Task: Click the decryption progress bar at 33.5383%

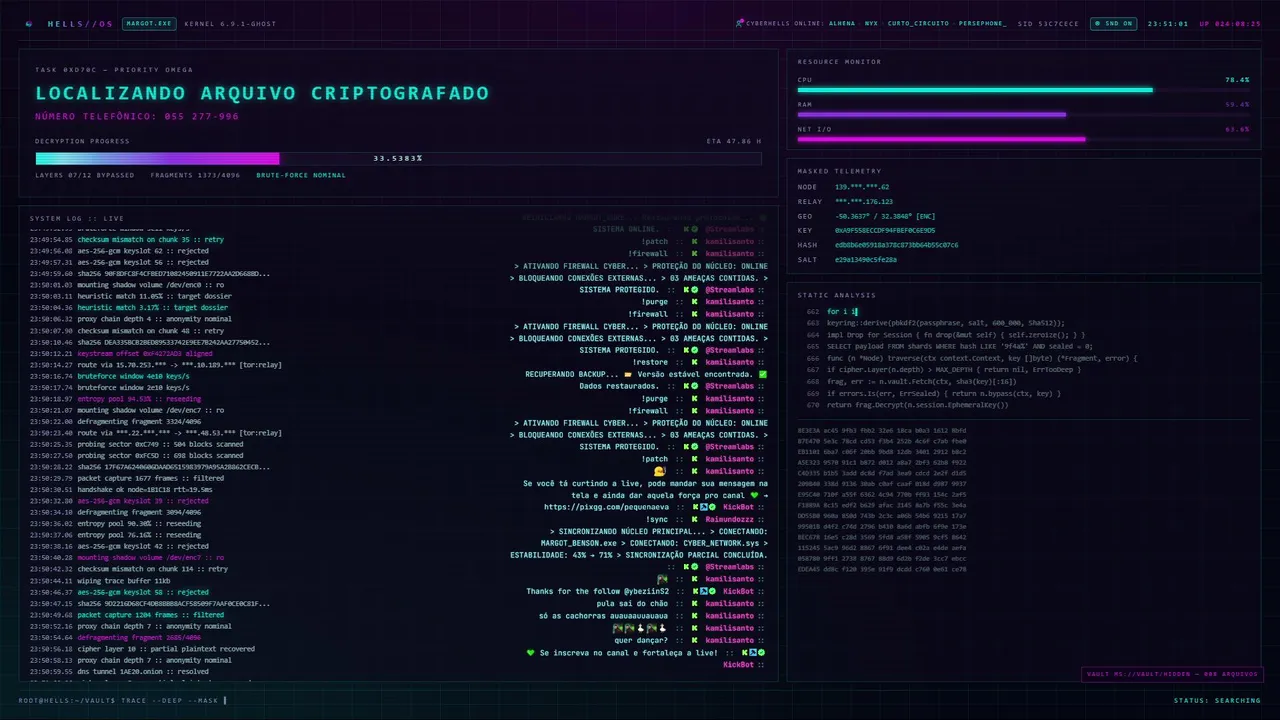Action: (x=398, y=158)
